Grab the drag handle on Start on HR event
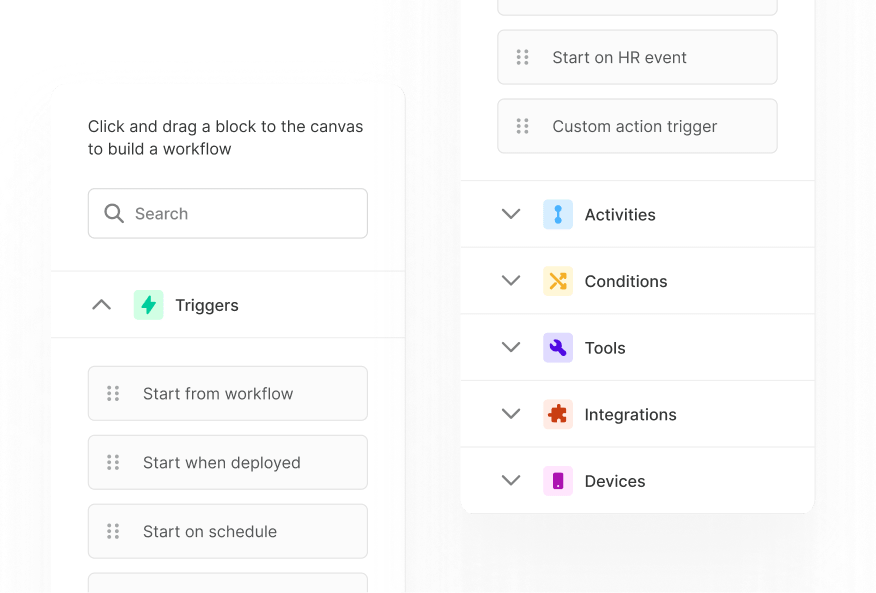This screenshot has height=593, width=876. (522, 57)
